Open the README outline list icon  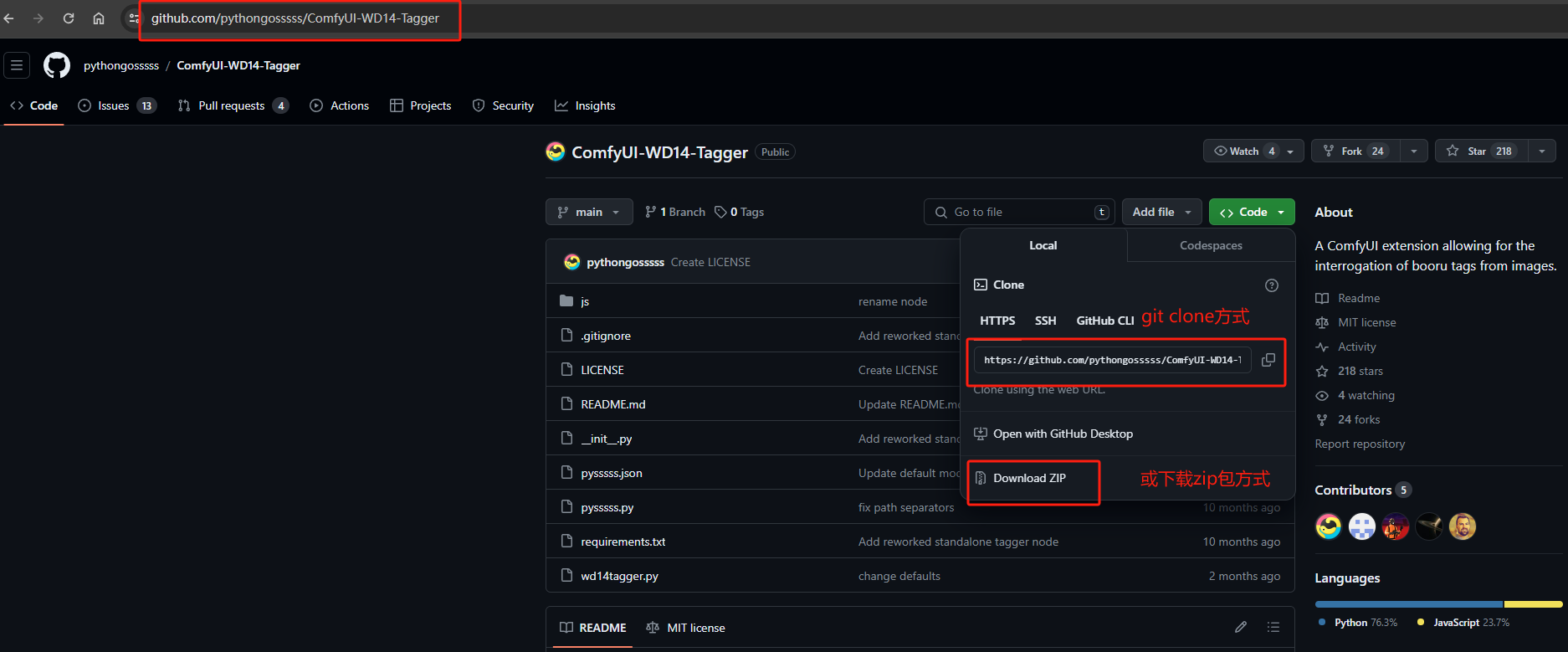1273,627
